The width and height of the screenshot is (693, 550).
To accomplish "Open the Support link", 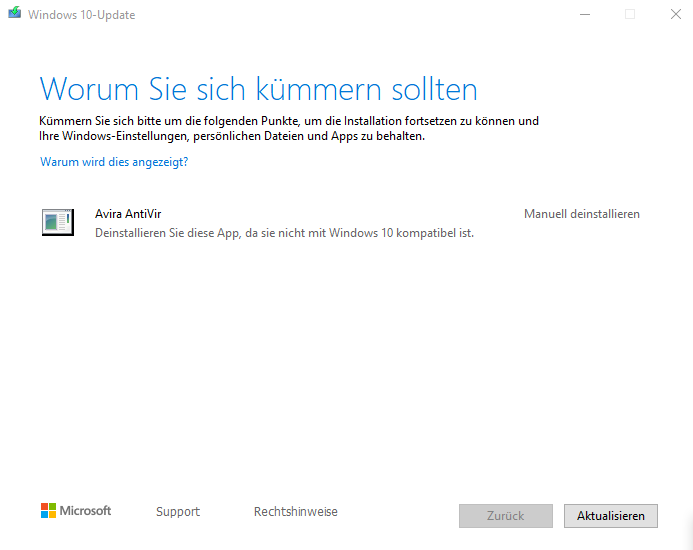I will [x=178, y=512].
